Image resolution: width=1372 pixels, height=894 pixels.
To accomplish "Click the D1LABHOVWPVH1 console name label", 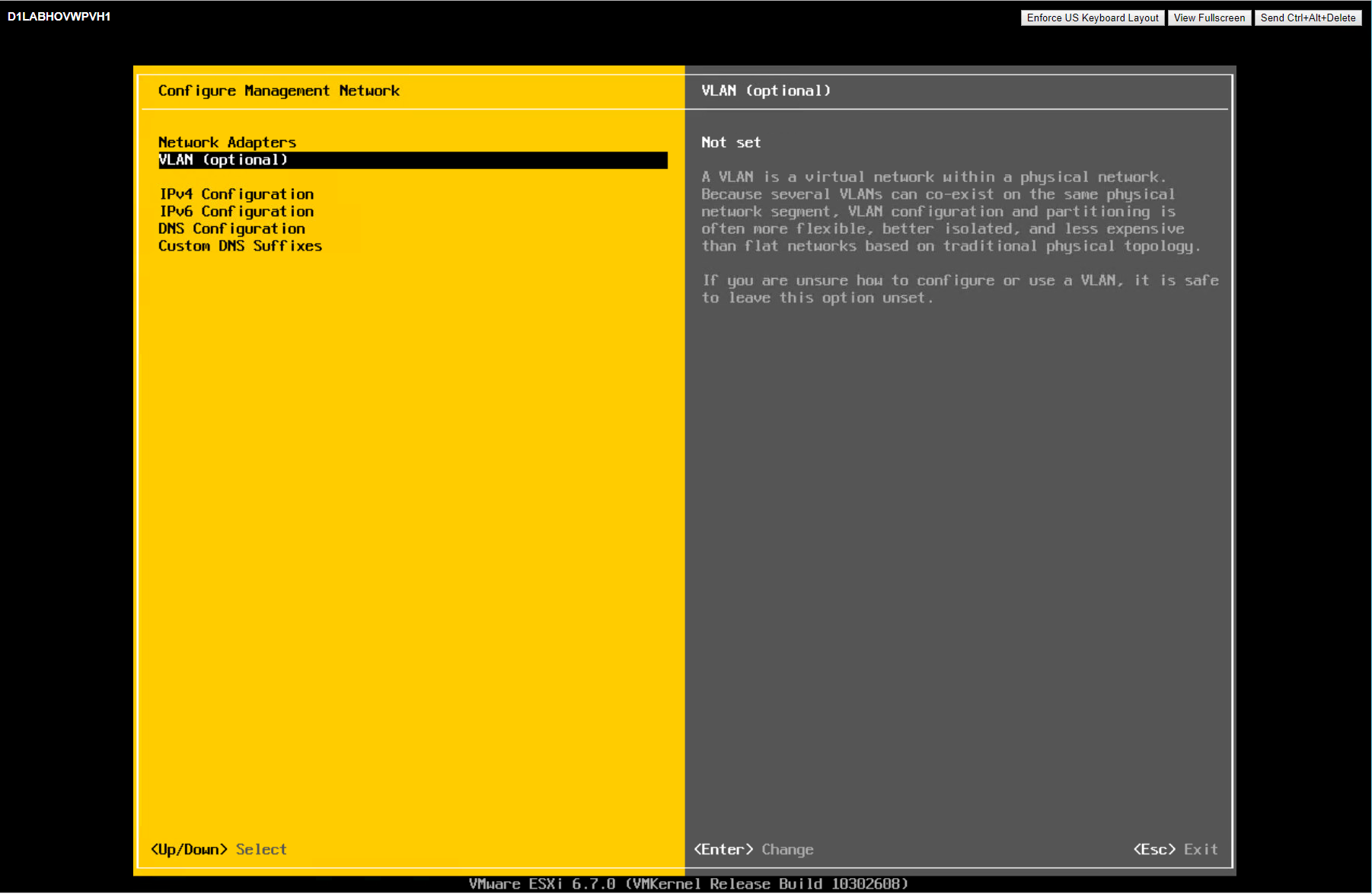I will click(x=59, y=16).
